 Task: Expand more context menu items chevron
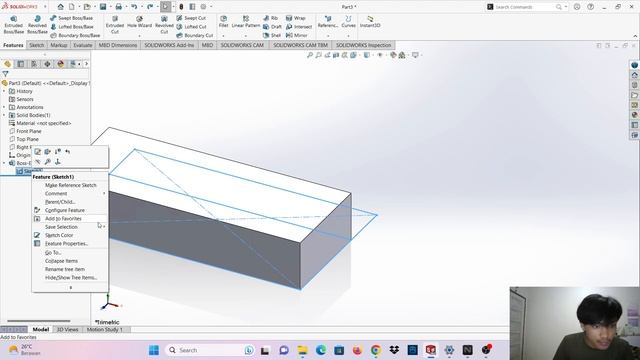(x=71, y=288)
